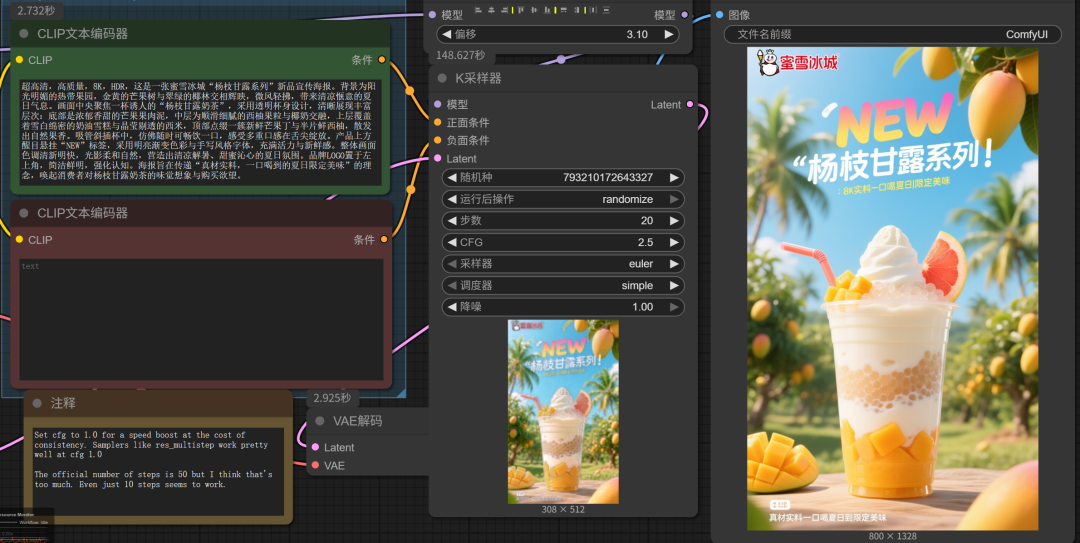Image resolution: width=1080 pixels, height=543 pixels.
Task: Click the 随机种 seed value 793210172643327
Action: point(608,177)
